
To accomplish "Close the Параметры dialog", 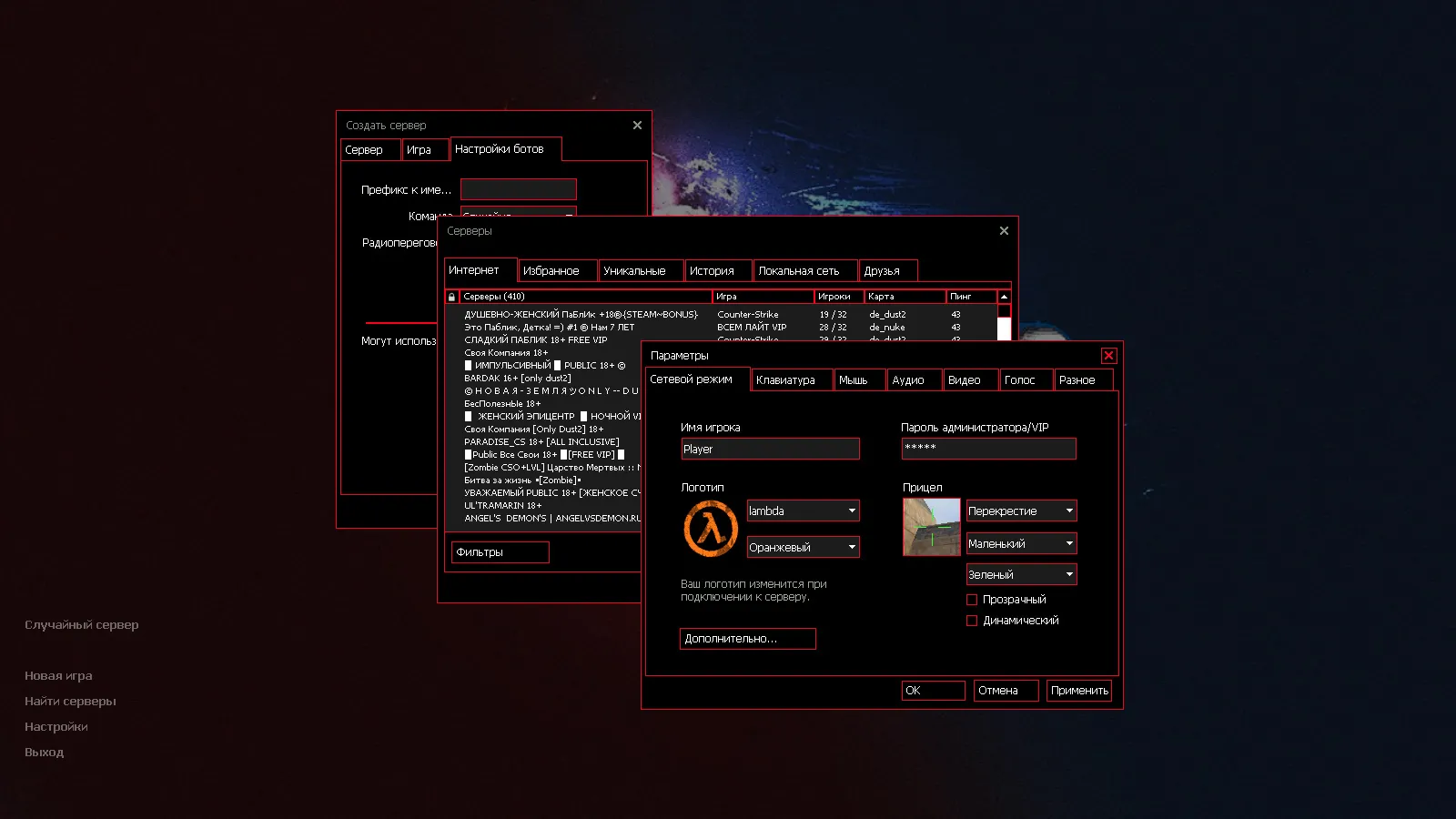I will (1108, 356).
